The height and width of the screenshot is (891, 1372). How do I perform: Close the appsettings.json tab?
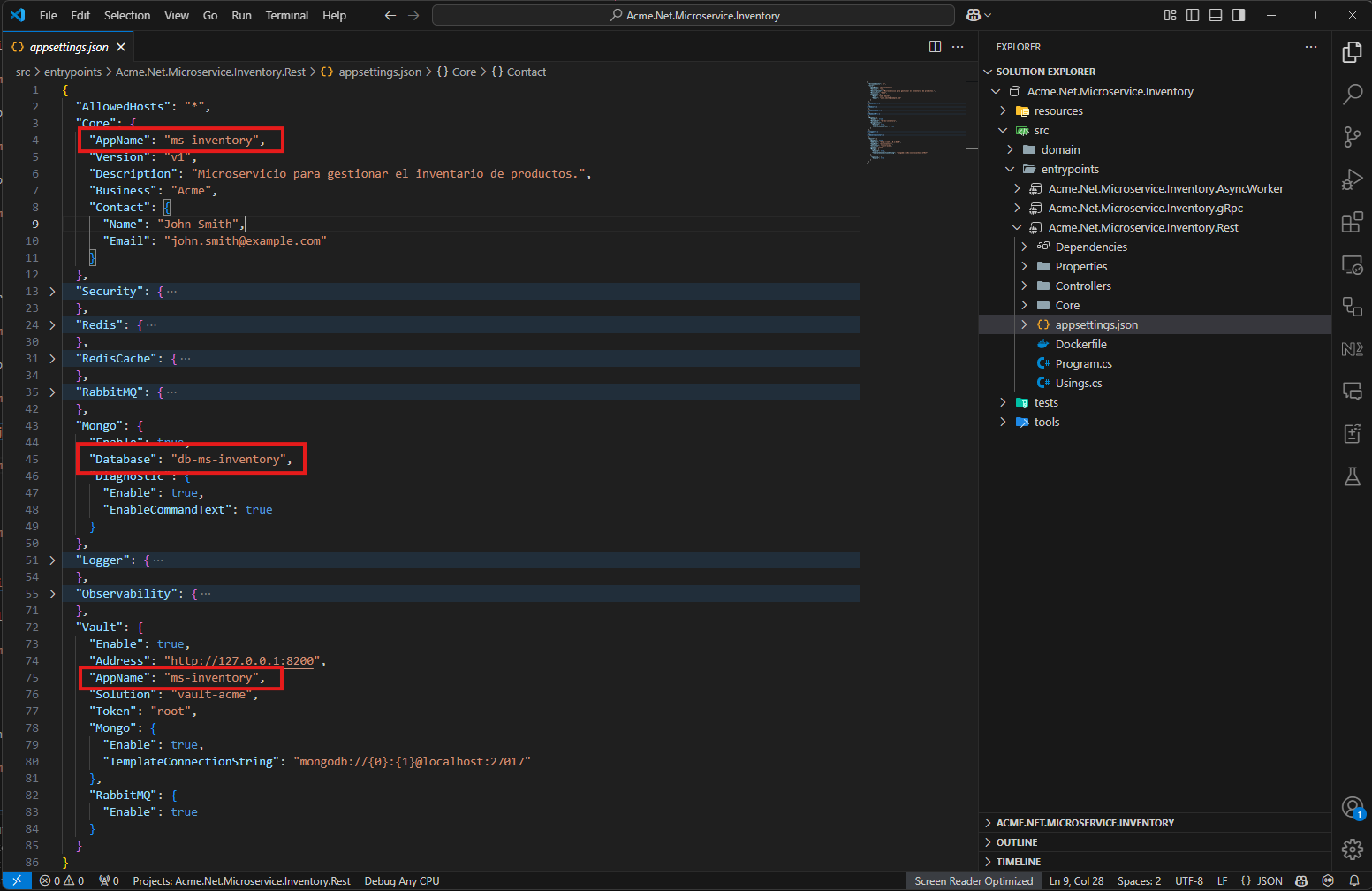(121, 47)
